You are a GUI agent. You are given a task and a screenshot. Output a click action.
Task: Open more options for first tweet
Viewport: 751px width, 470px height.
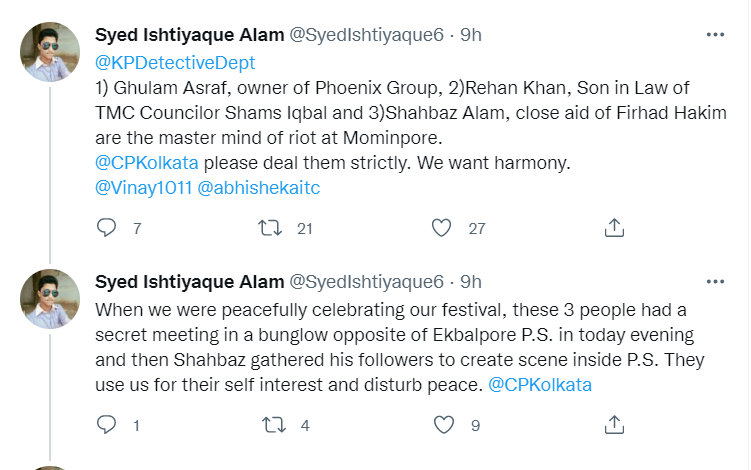click(715, 35)
